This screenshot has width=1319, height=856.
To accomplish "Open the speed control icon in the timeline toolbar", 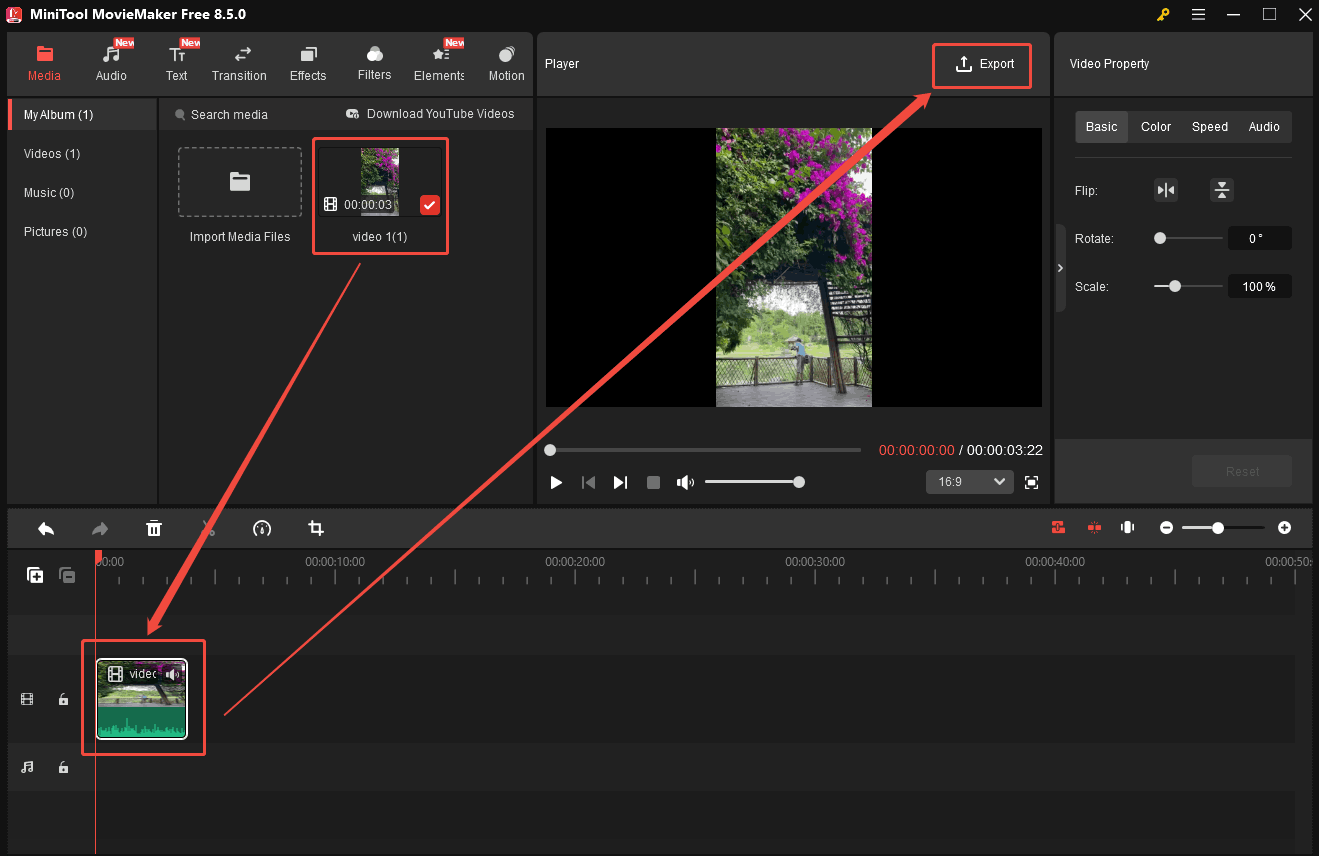I will 261,528.
